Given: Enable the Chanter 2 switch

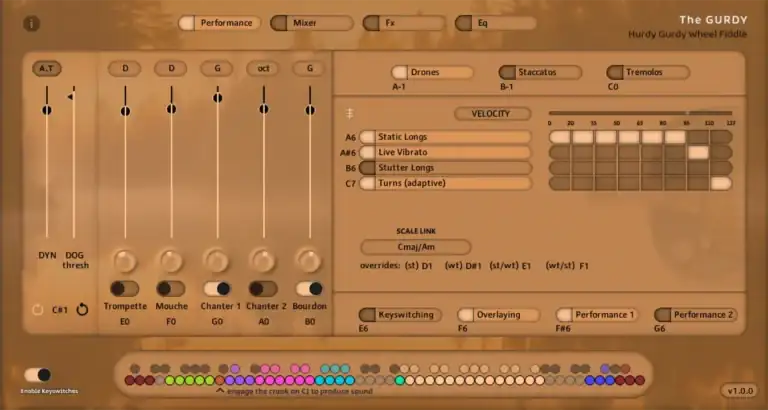Looking at the screenshot, I should [263, 289].
